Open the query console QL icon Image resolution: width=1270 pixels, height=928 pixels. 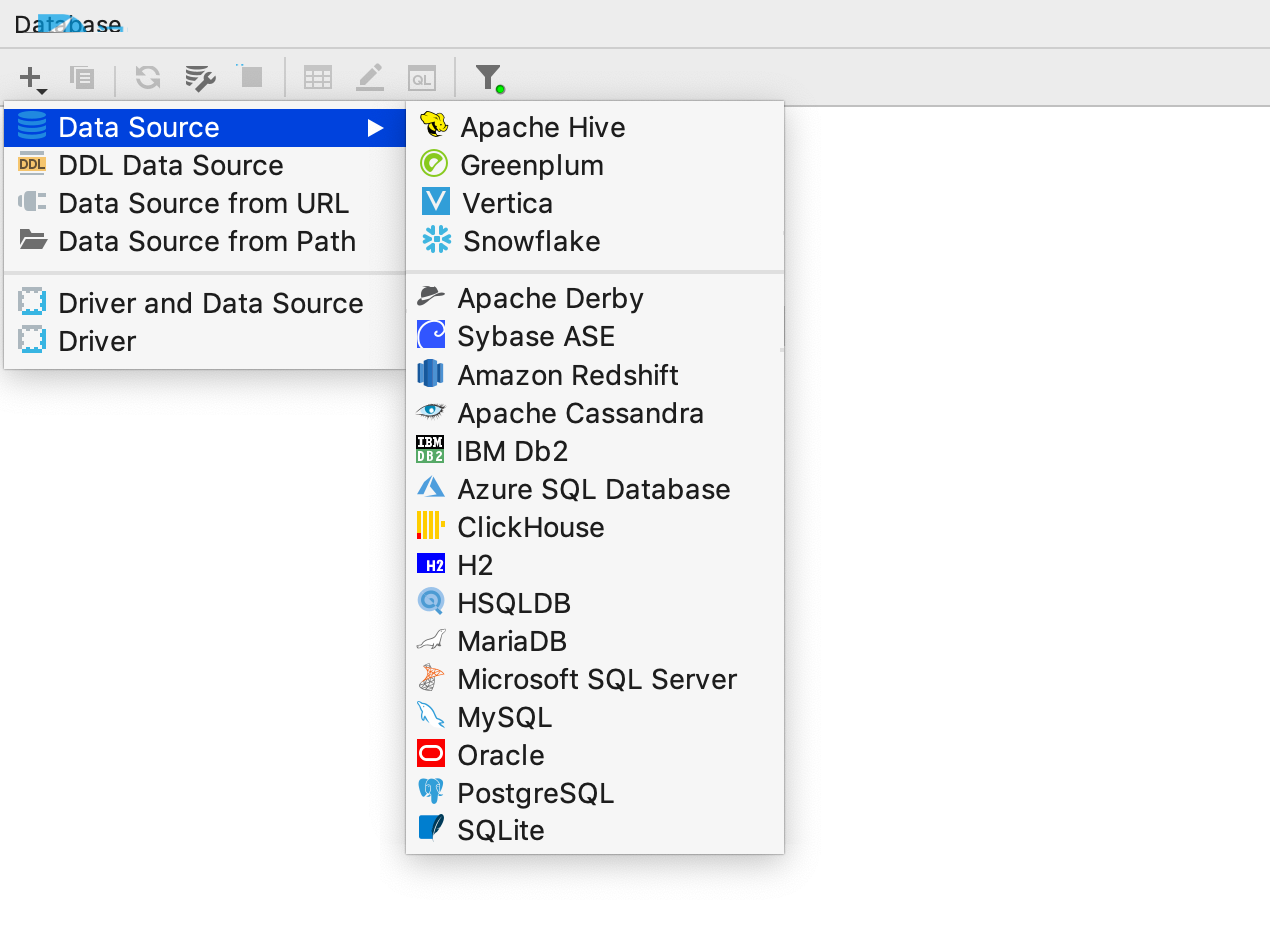pyautogui.click(x=422, y=78)
